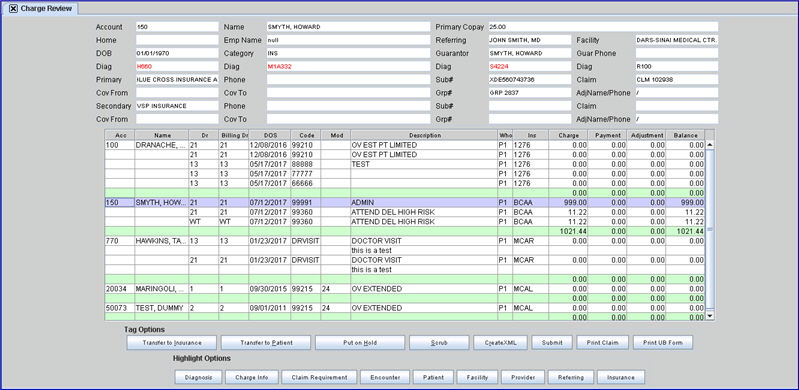Select the SMYTH, HOW... row with ADMIN
The height and width of the screenshot is (390, 799).
[x=405, y=202]
